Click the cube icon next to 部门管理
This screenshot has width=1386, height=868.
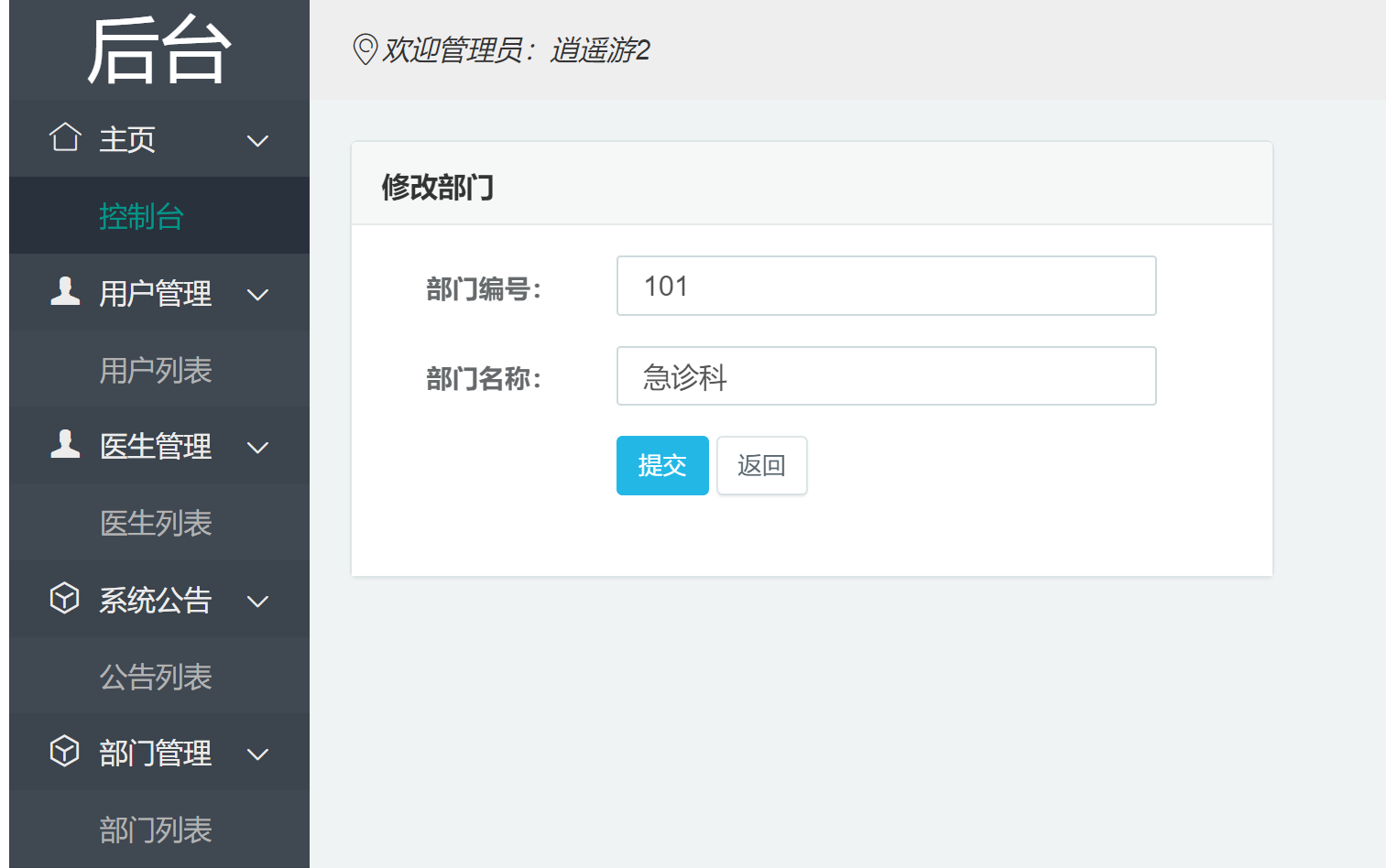pyautogui.click(x=64, y=751)
